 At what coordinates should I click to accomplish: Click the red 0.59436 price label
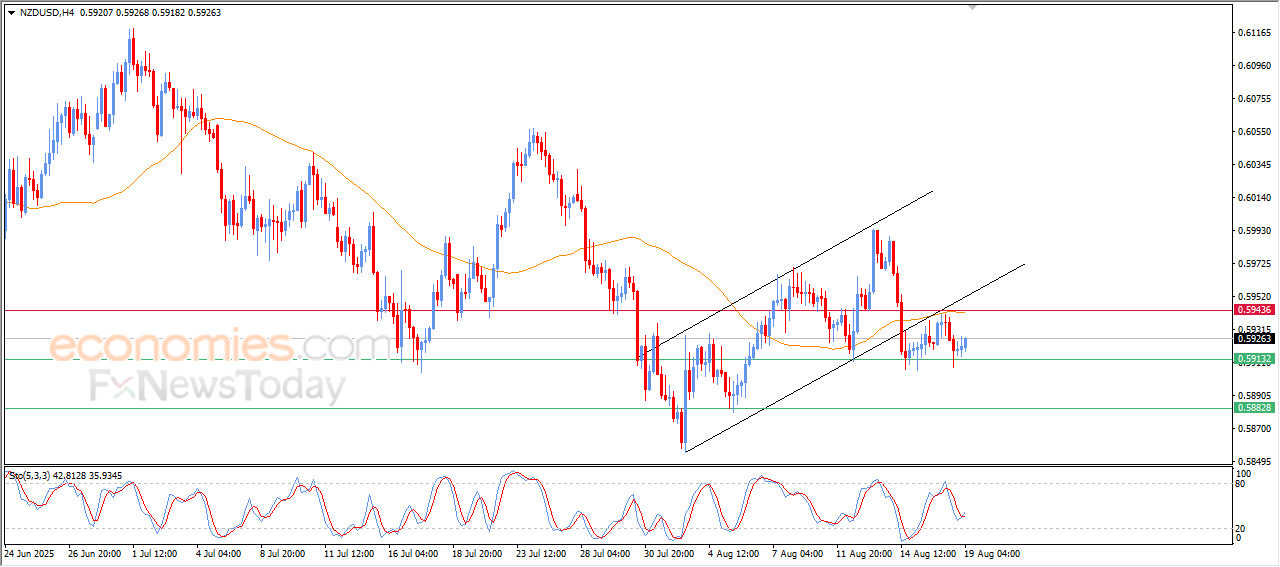coord(1252,311)
